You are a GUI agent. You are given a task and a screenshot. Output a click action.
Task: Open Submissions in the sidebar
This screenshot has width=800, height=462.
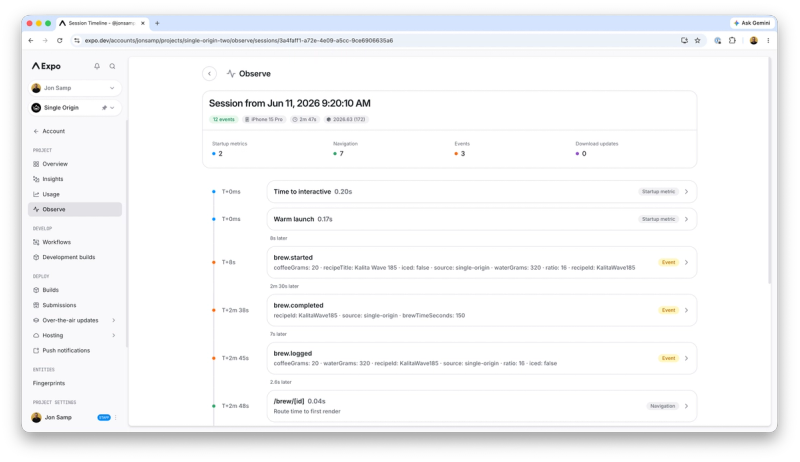(x=74, y=305)
